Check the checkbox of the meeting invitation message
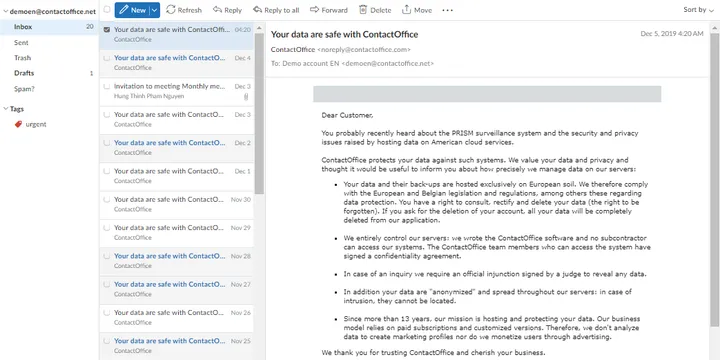 pyautogui.click(x=107, y=86)
